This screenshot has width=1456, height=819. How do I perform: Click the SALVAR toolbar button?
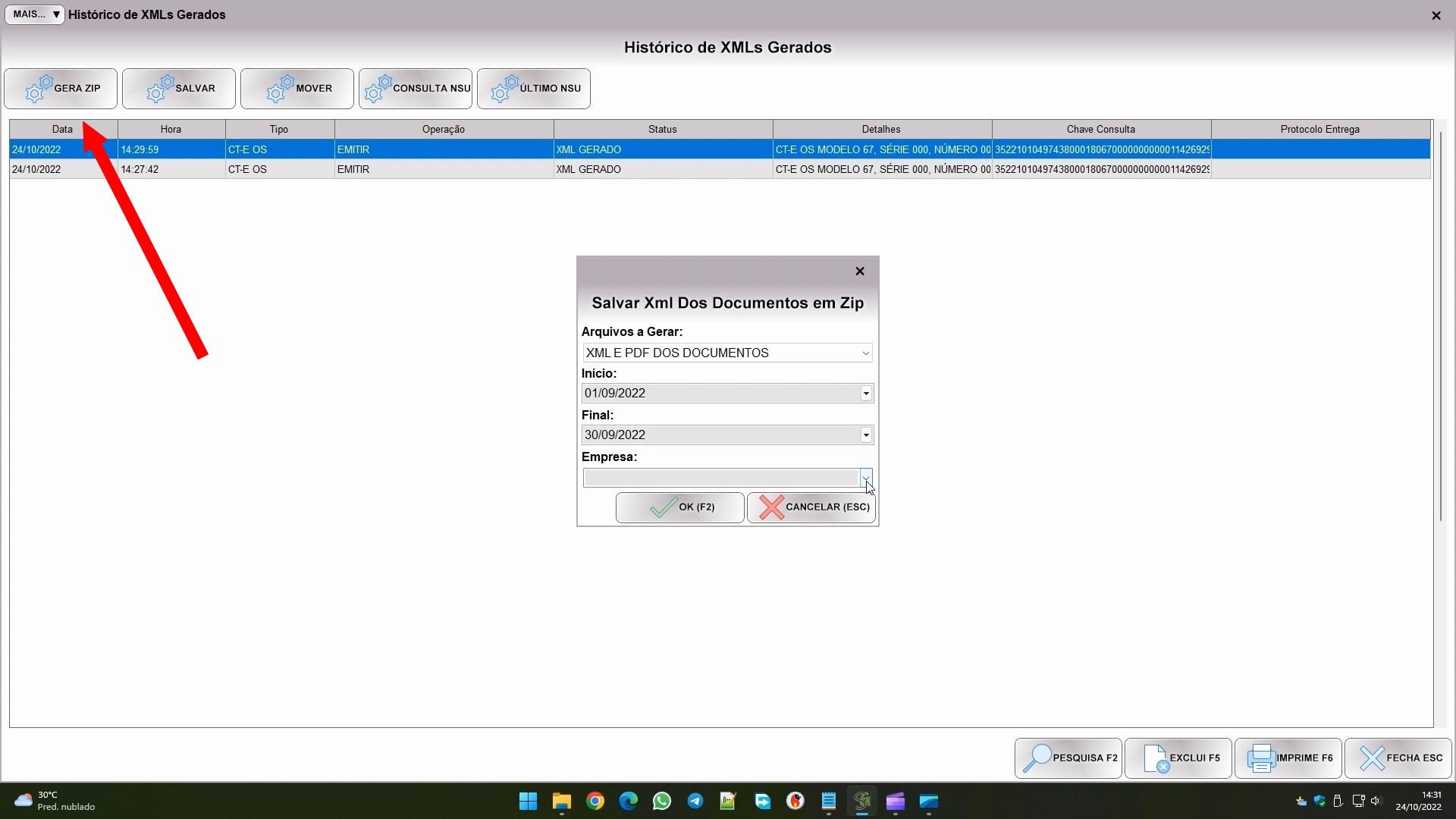tap(179, 89)
